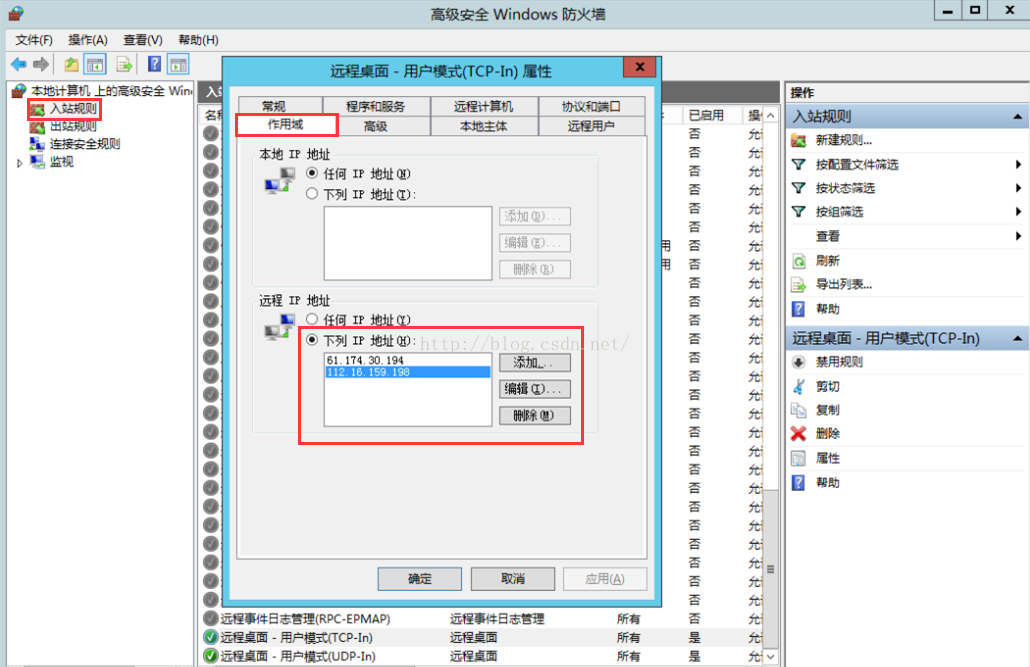Click the rules list scrollbar up arrow
Image resolution: width=1030 pixels, height=667 pixels.
point(771,116)
